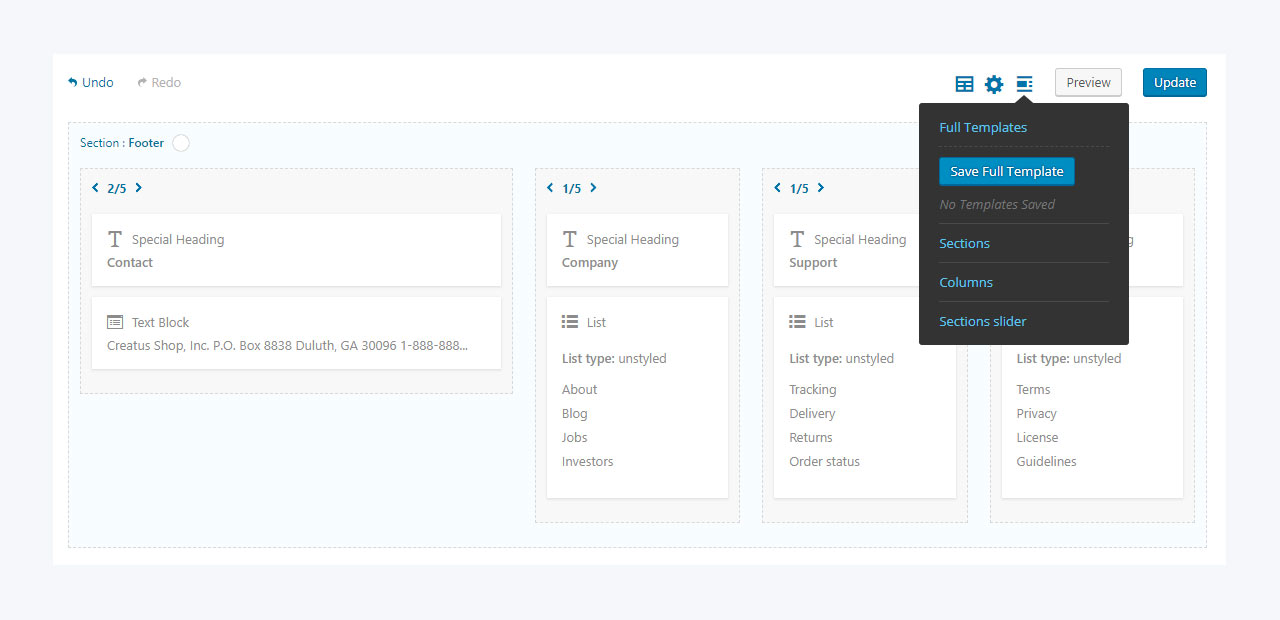Click the About list item
1280x620 pixels.
(x=579, y=390)
